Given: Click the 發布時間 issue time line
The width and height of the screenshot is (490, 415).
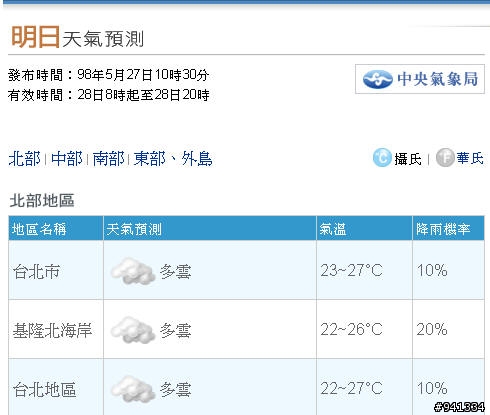Looking at the screenshot, I should [109, 75].
